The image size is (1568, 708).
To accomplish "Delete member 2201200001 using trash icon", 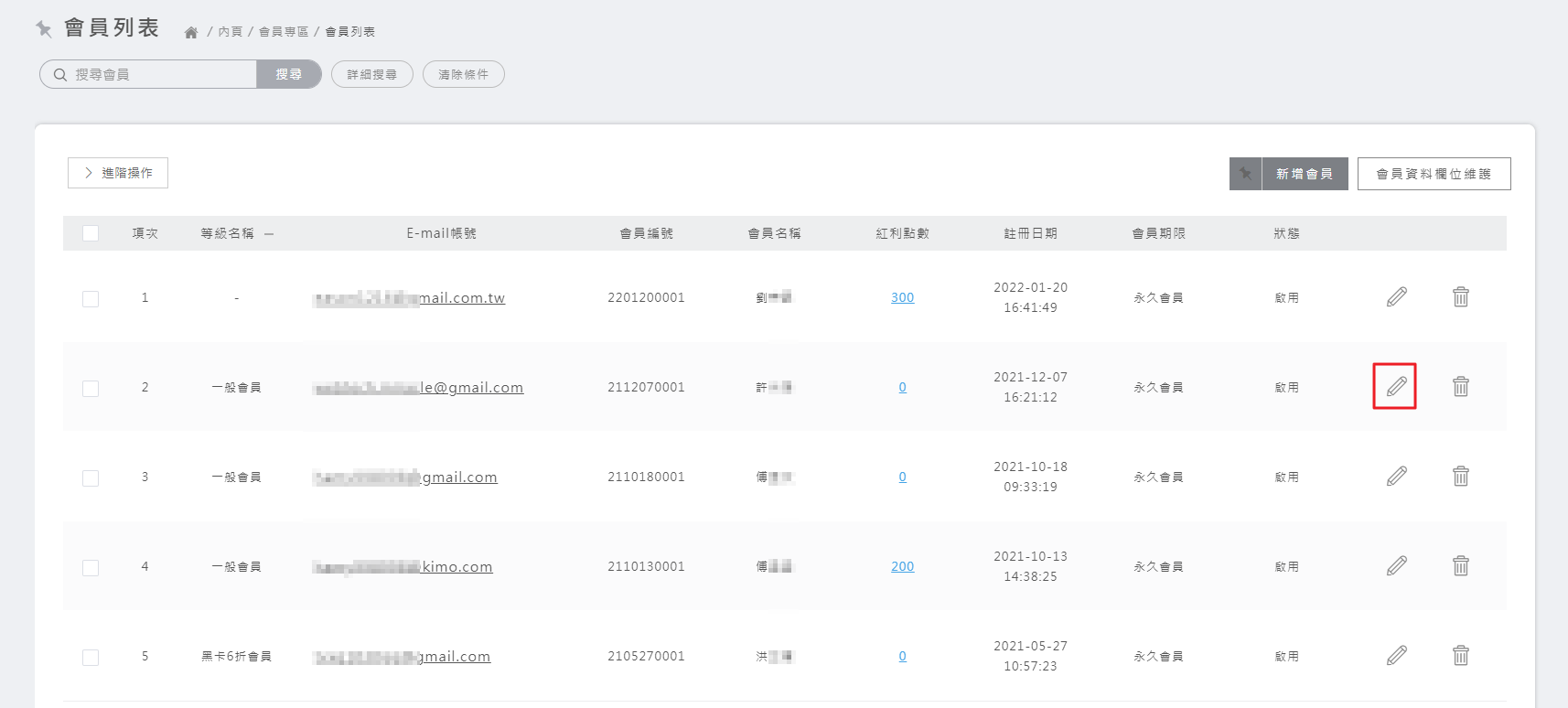I will (x=1461, y=296).
